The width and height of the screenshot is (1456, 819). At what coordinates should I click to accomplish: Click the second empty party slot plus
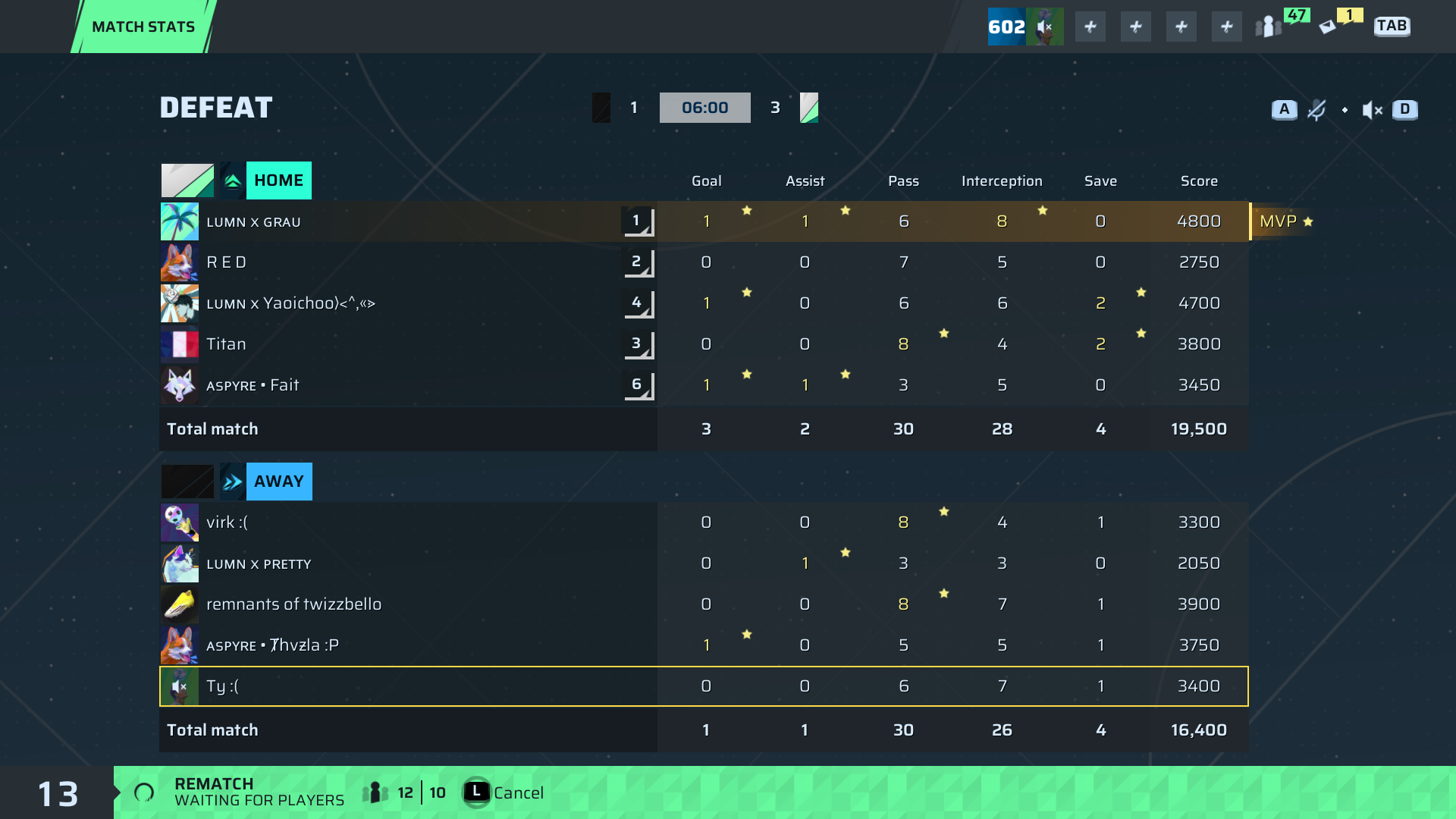[1136, 27]
